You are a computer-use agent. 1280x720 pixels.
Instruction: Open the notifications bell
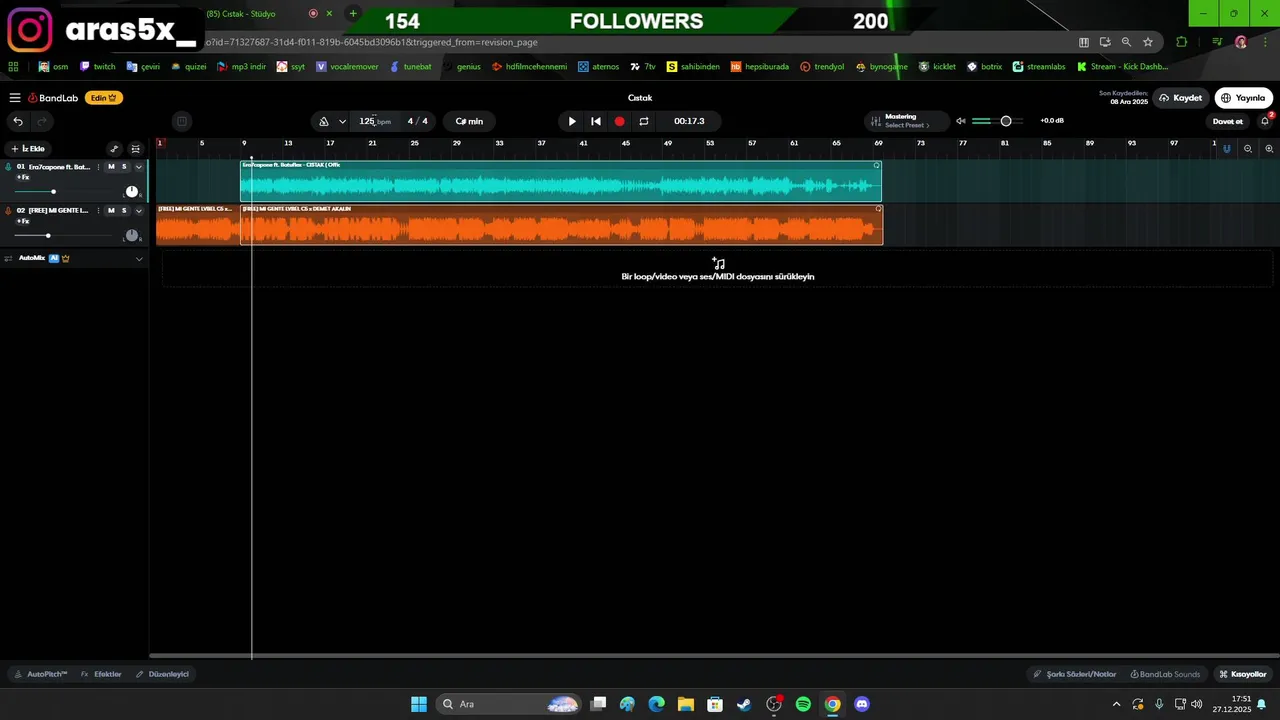[x=1265, y=121]
